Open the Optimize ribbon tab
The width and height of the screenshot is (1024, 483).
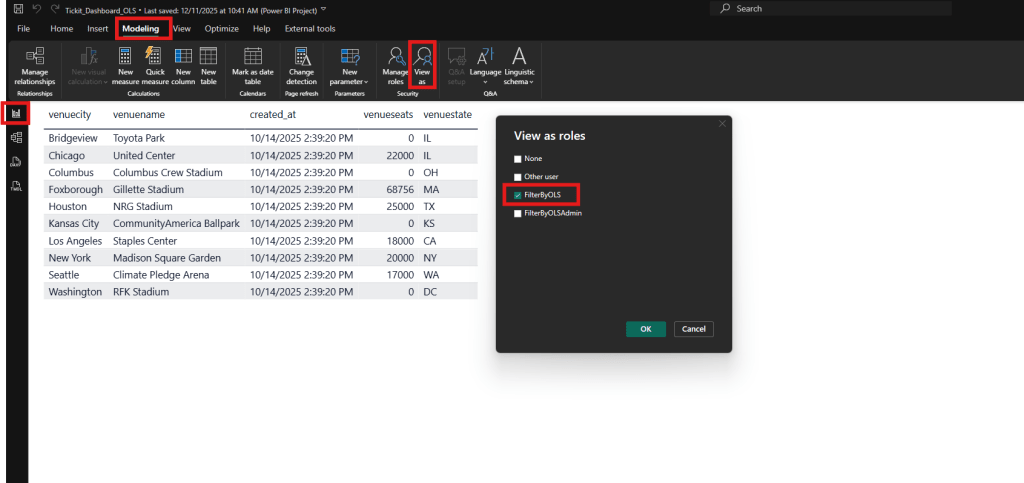[221, 29]
